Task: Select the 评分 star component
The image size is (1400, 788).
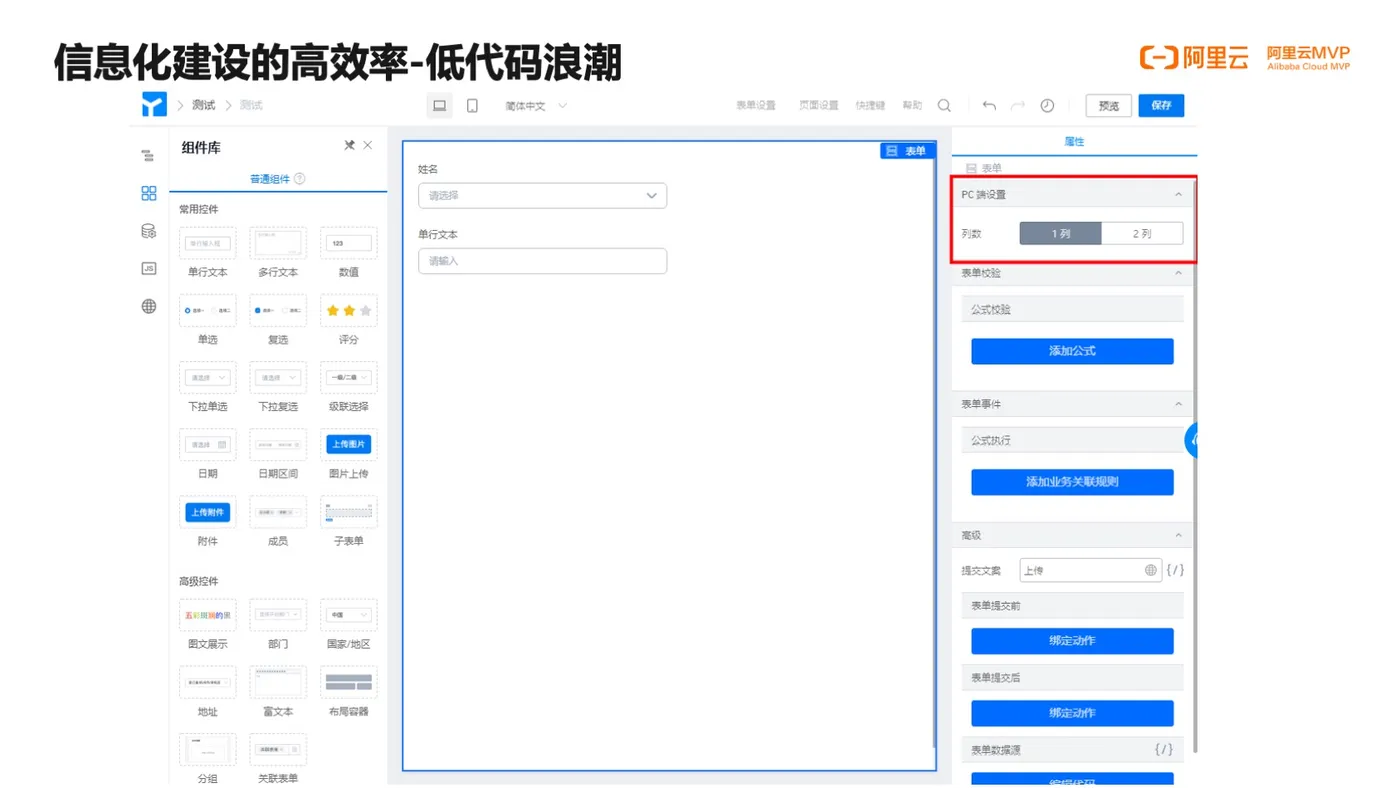Action: click(349, 320)
